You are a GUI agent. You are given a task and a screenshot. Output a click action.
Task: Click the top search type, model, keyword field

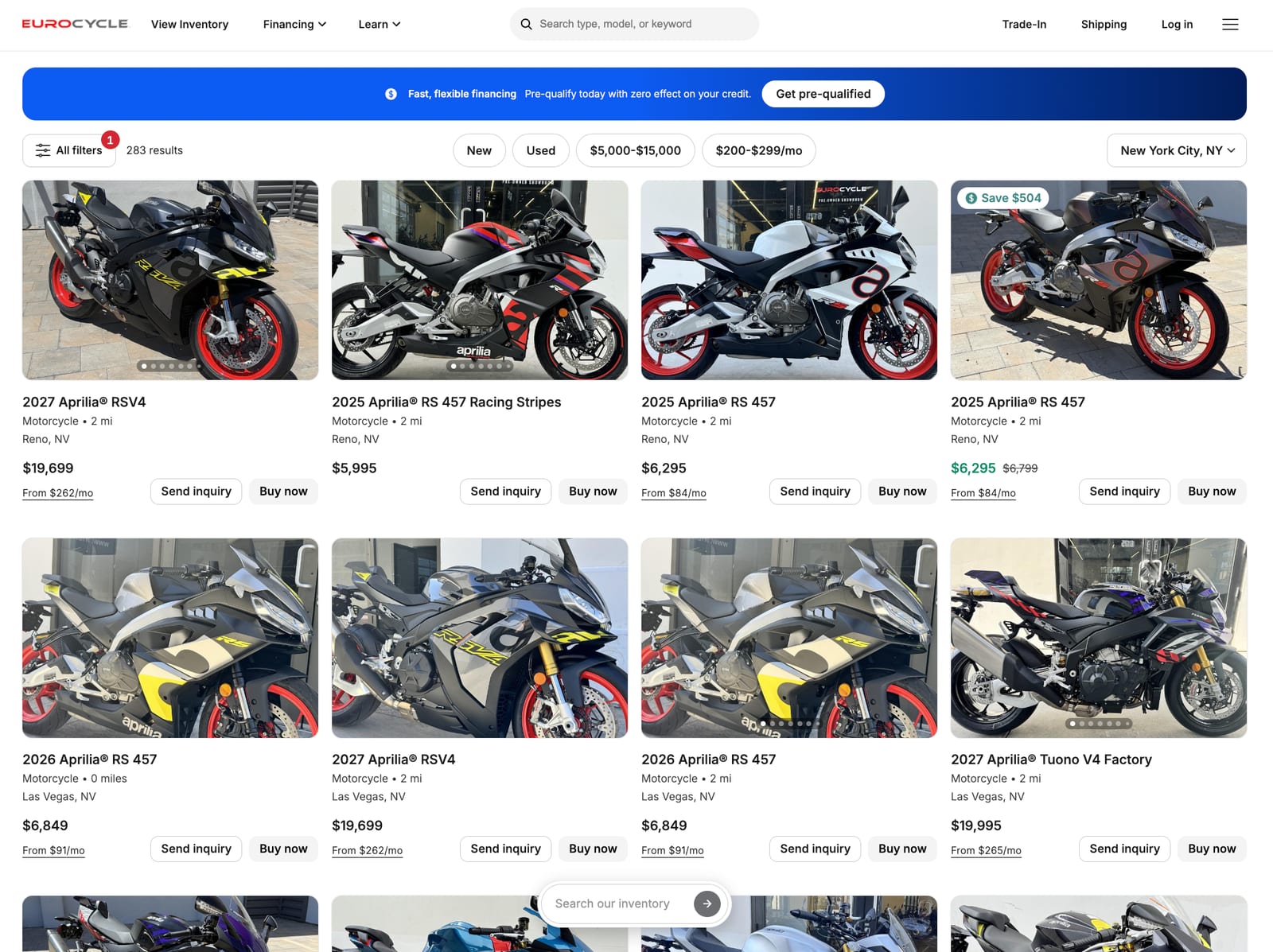click(x=634, y=24)
